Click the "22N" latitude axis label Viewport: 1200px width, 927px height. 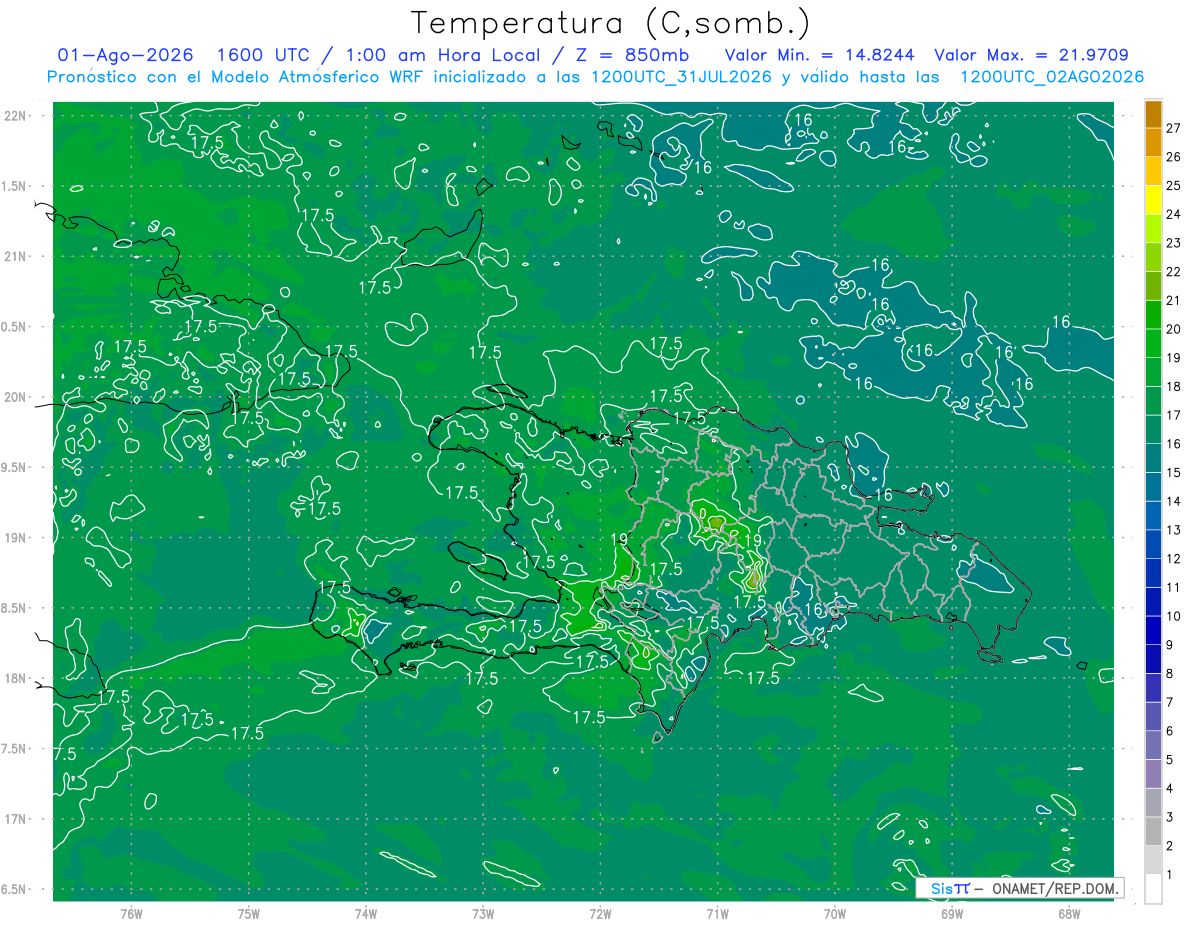point(16,116)
